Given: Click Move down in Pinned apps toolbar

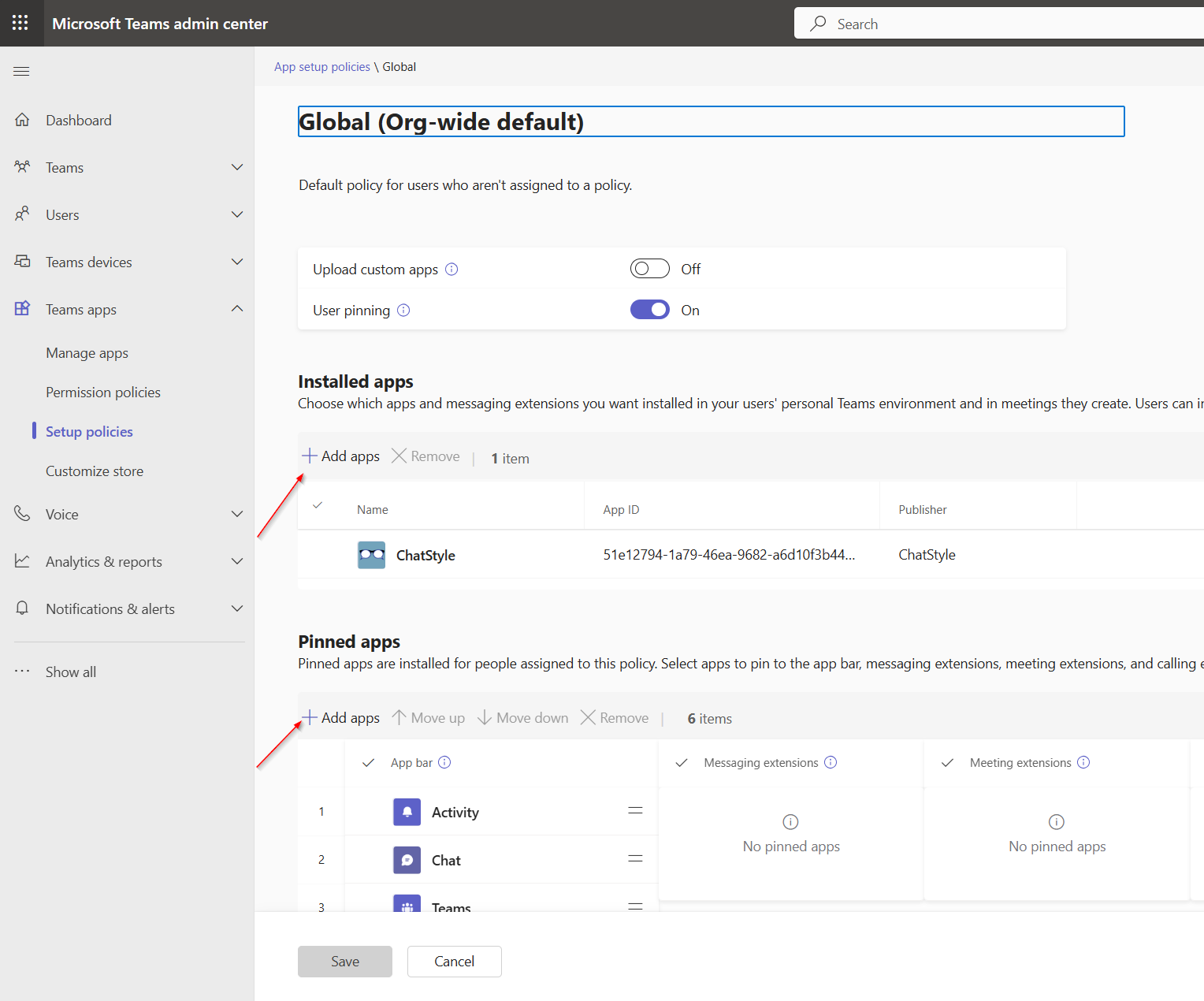Looking at the screenshot, I should click(x=523, y=718).
